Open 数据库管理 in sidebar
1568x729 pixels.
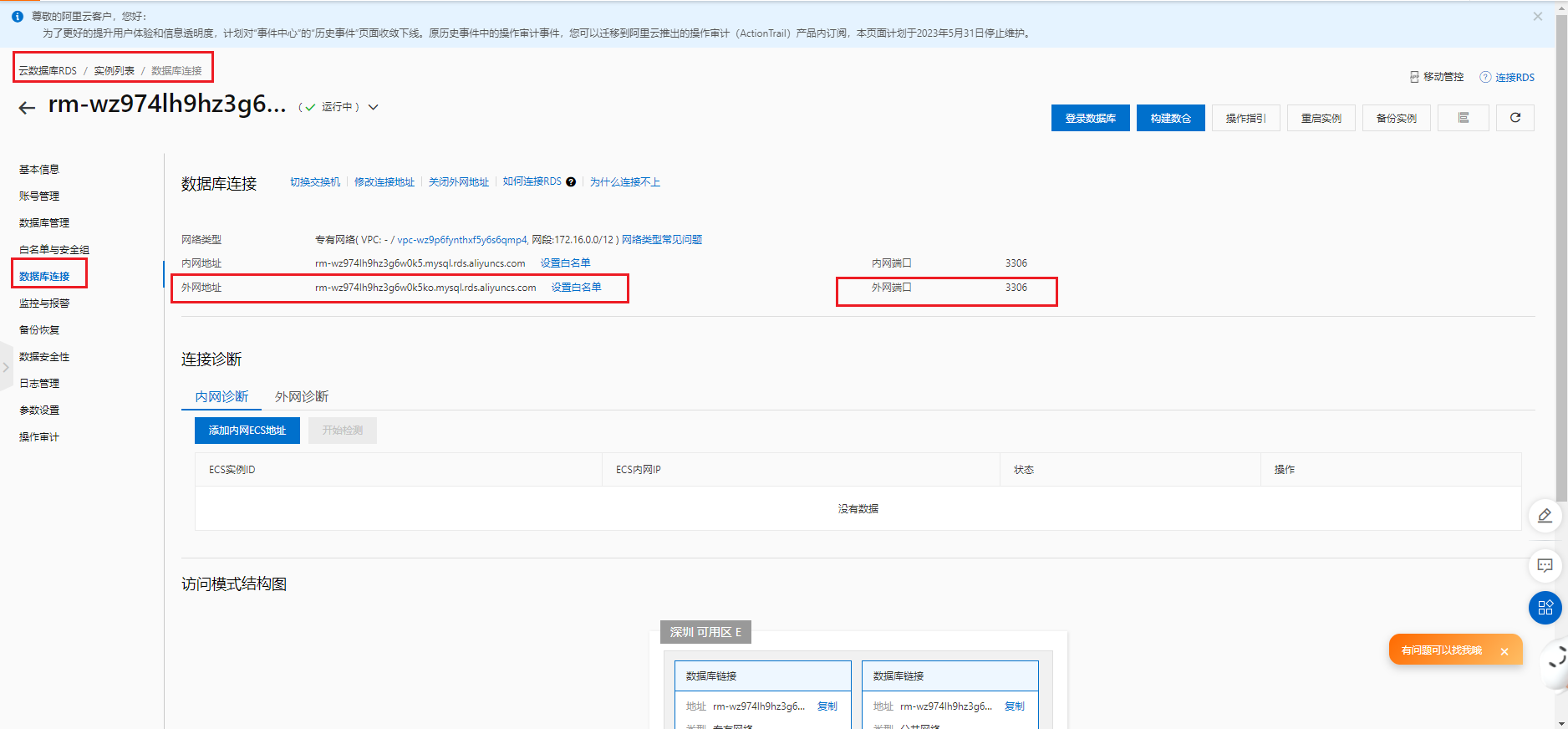pyautogui.click(x=44, y=222)
